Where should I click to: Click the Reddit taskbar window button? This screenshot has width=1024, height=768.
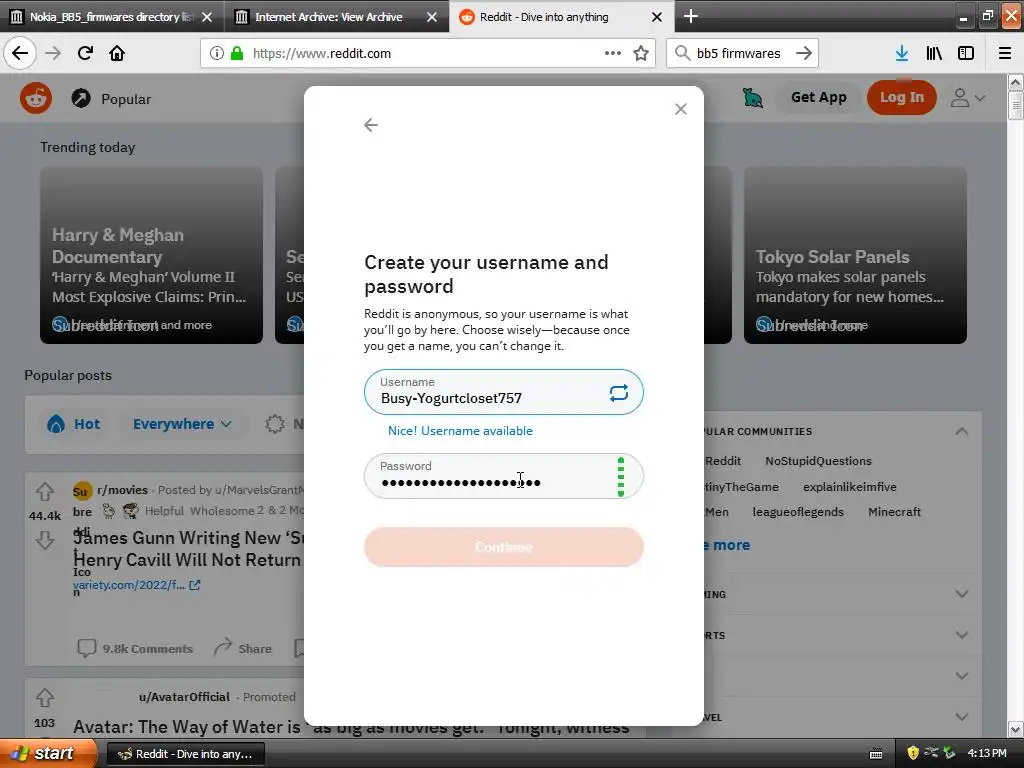click(185, 754)
